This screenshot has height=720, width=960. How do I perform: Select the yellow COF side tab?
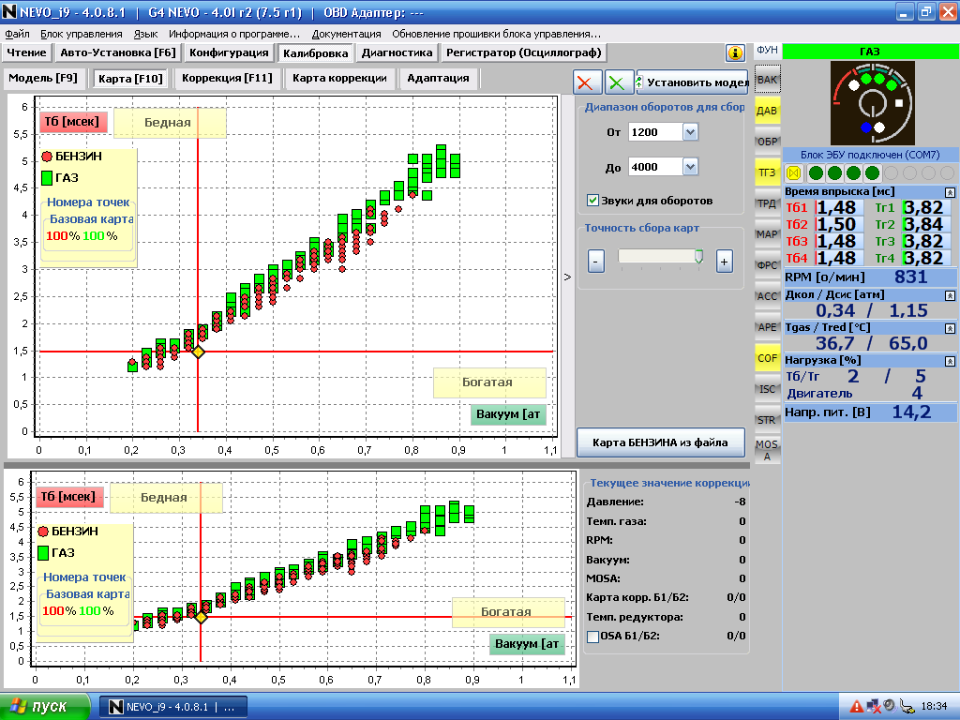pos(767,357)
